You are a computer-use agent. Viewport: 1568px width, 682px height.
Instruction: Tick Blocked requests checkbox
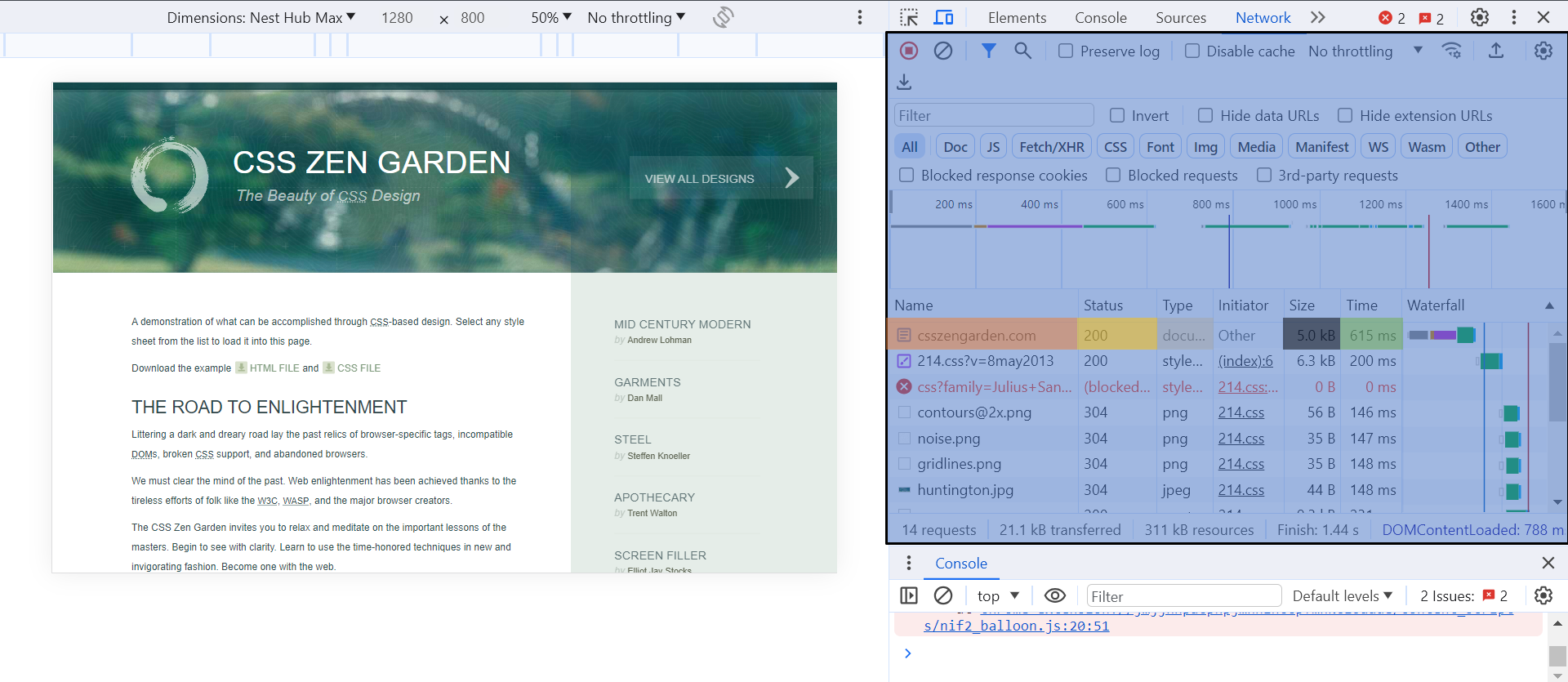tap(1113, 175)
